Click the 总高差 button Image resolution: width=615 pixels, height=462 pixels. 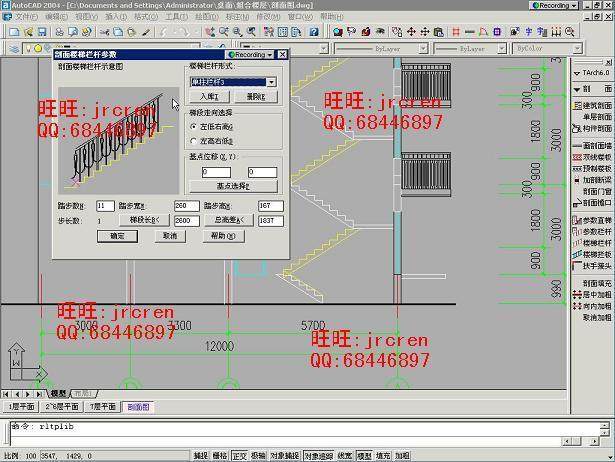click(x=229, y=220)
